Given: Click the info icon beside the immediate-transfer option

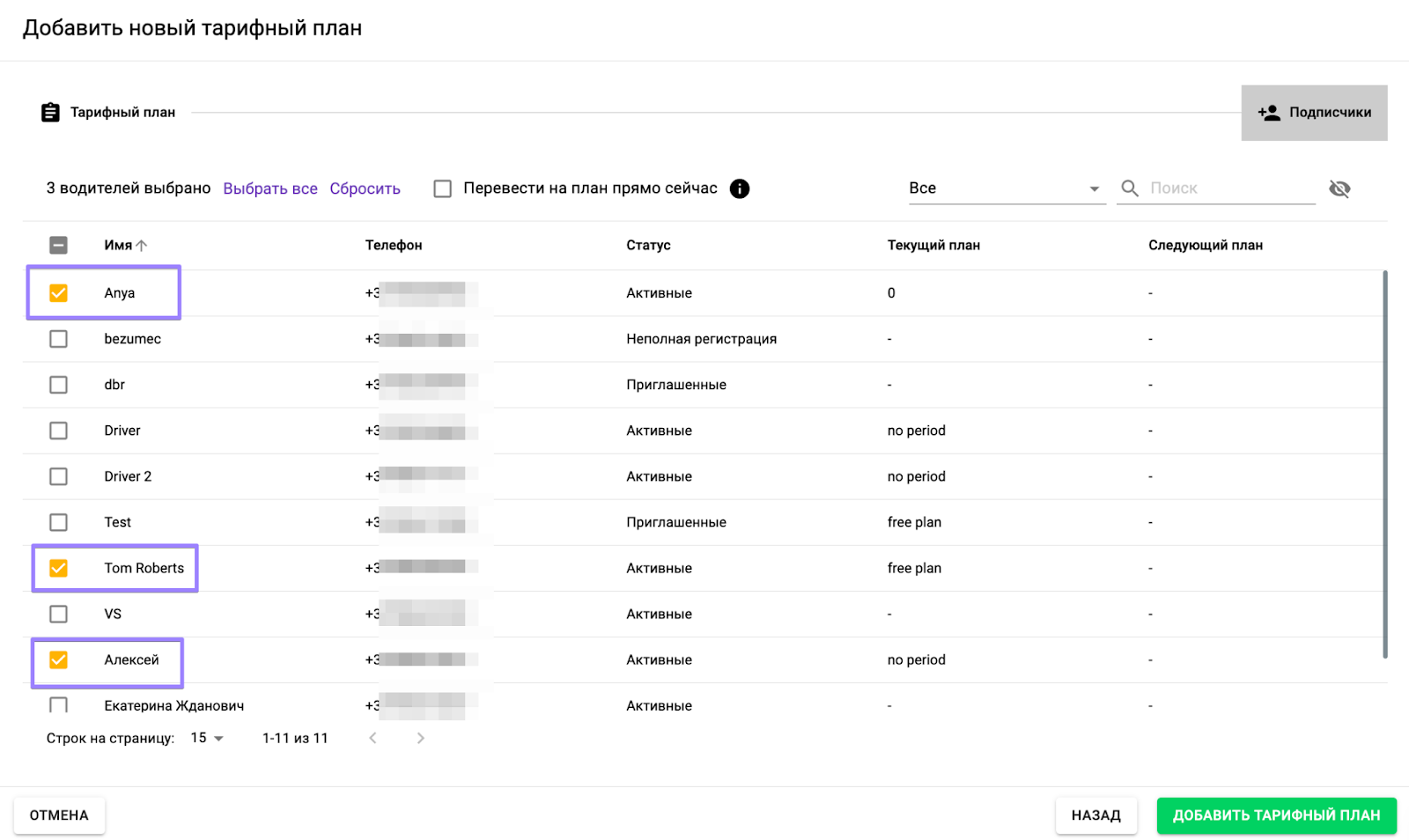Looking at the screenshot, I should tap(740, 188).
